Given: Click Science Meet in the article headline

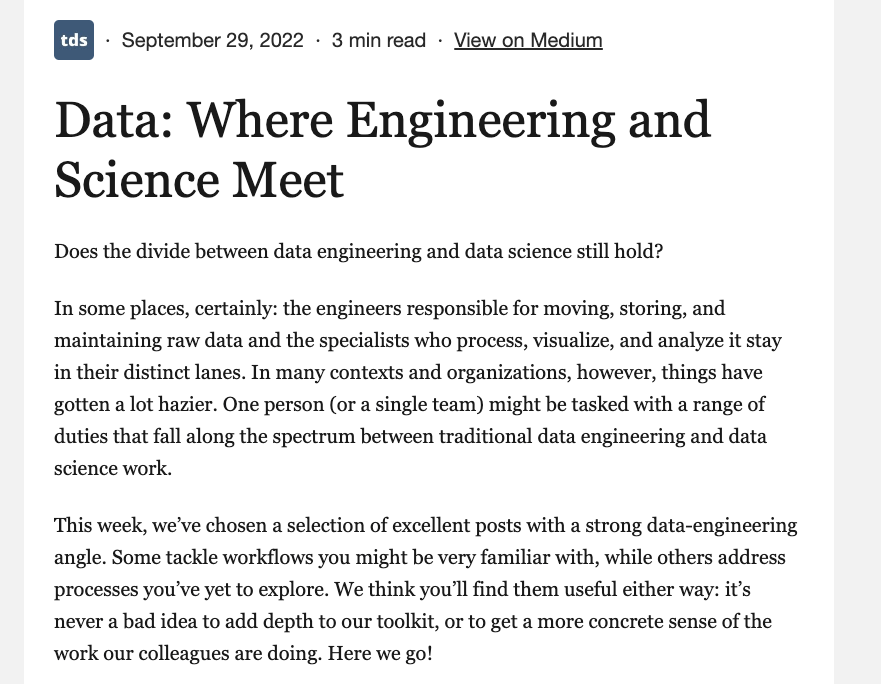Looking at the screenshot, I should pyautogui.click(x=199, y=180).
